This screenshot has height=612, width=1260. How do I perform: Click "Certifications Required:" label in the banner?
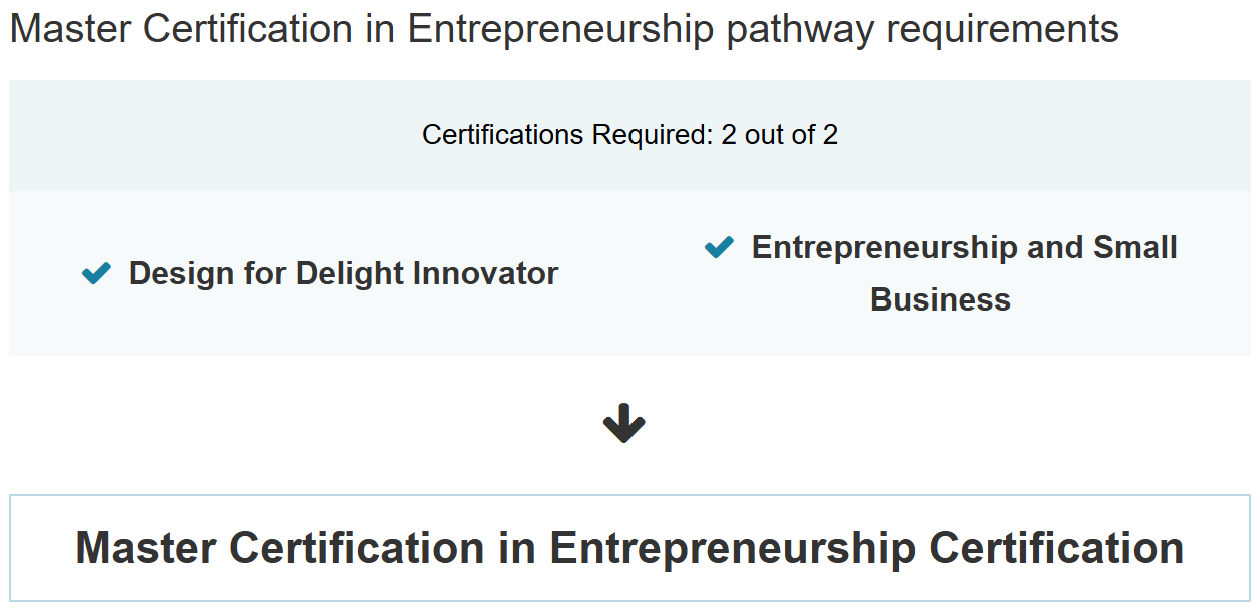point(567,135)
